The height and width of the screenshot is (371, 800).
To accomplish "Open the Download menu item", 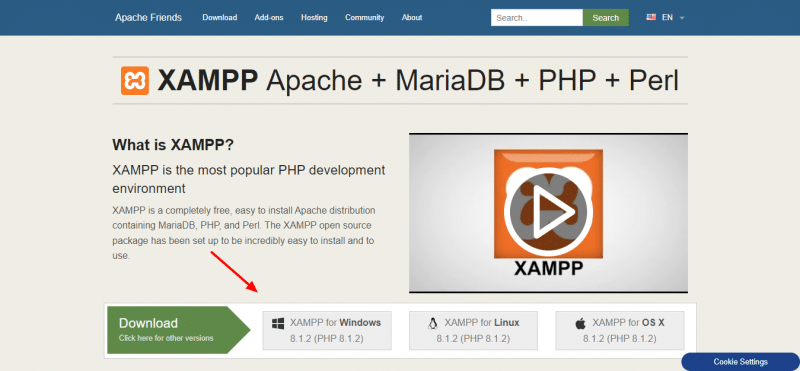I will [x=219, y=17].
